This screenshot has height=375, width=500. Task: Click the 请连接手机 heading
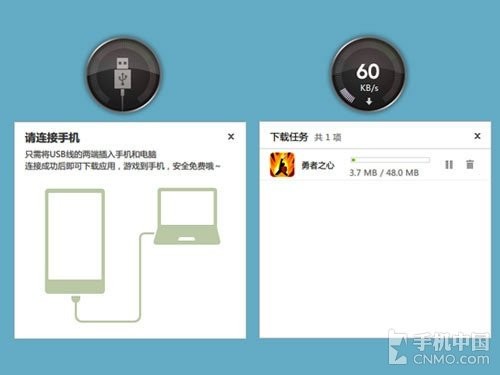[52, 138]
